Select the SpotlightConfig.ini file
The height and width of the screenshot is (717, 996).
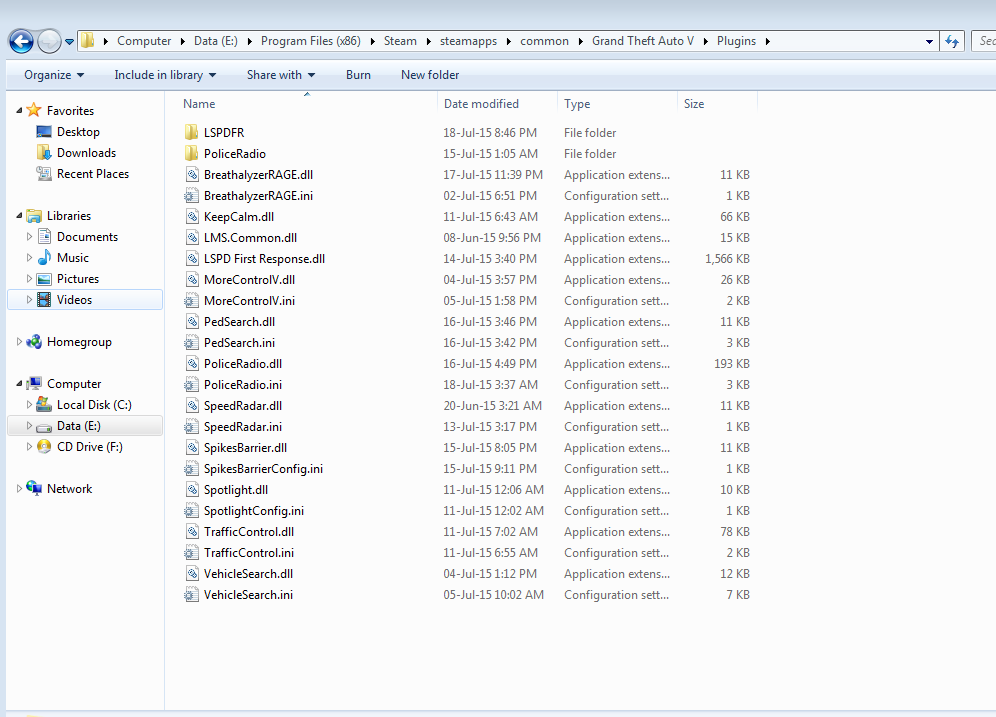coord(254,511)
